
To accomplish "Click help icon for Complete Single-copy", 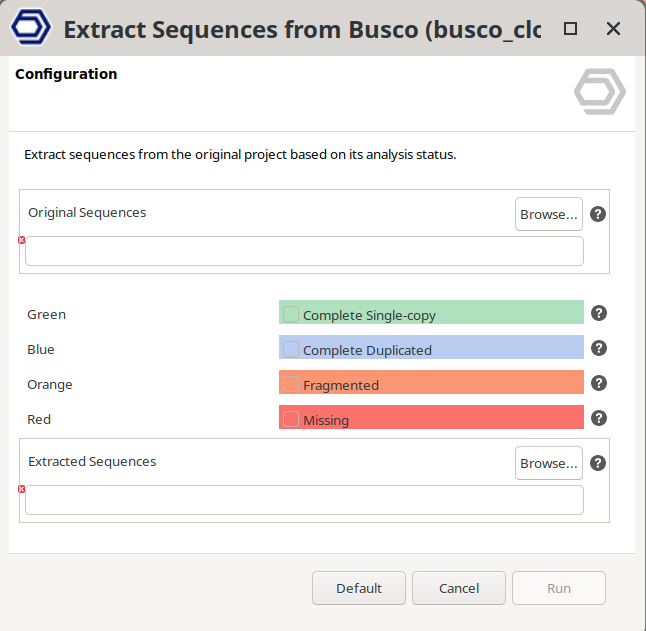I will click(x=599, y=313).
